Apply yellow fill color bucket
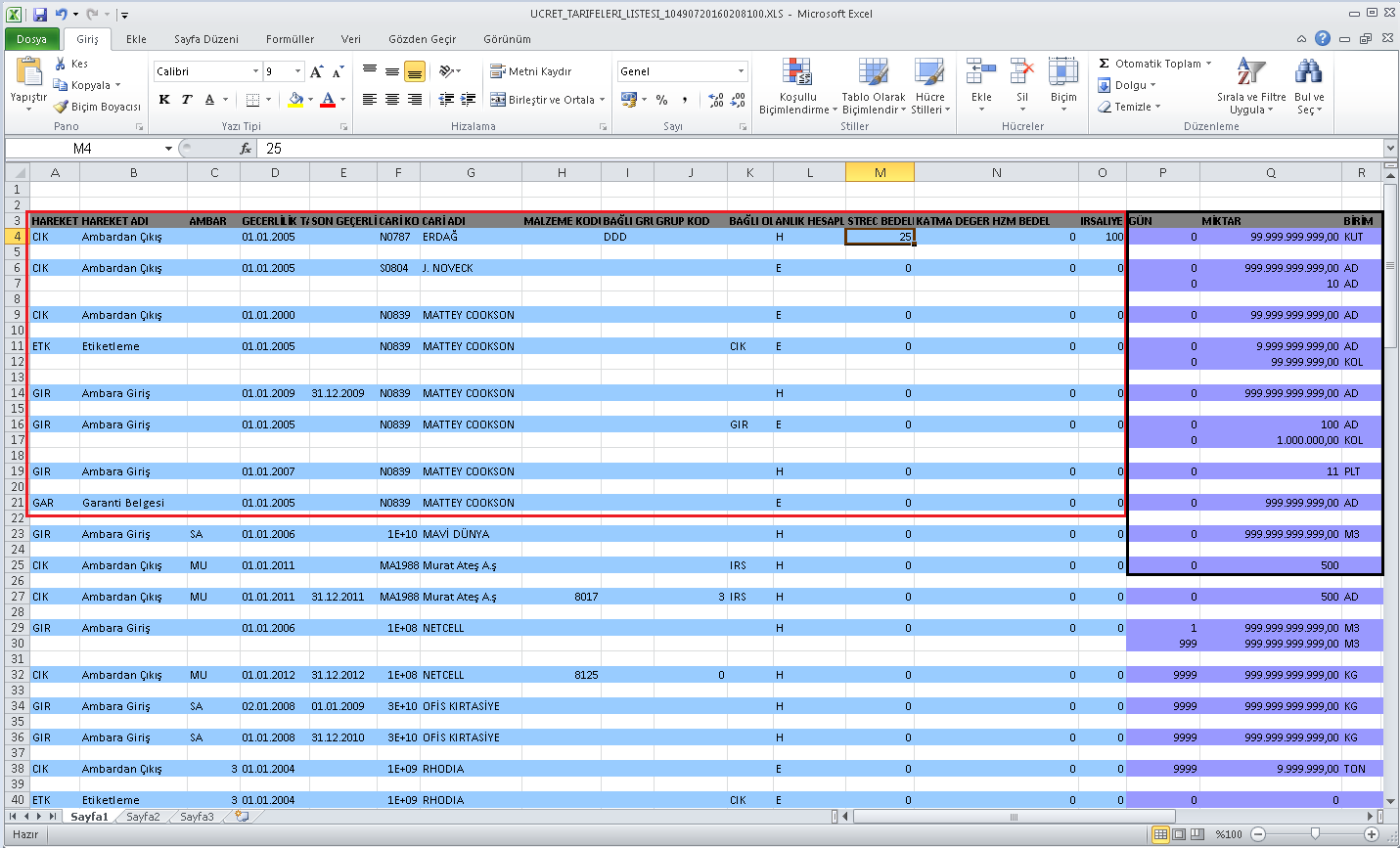 pyautogui.click(x=295, y=100)
